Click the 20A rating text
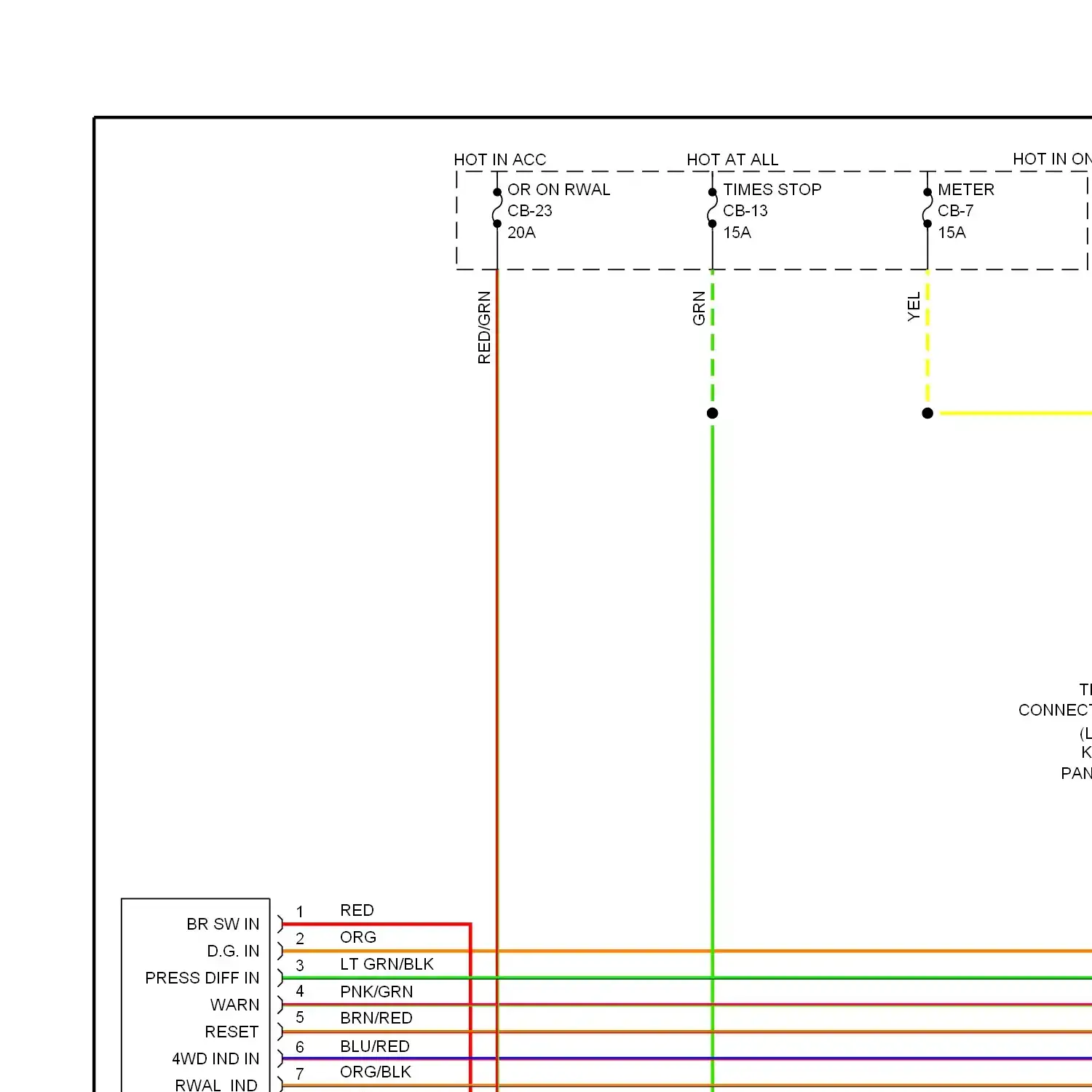 [521, 232]
